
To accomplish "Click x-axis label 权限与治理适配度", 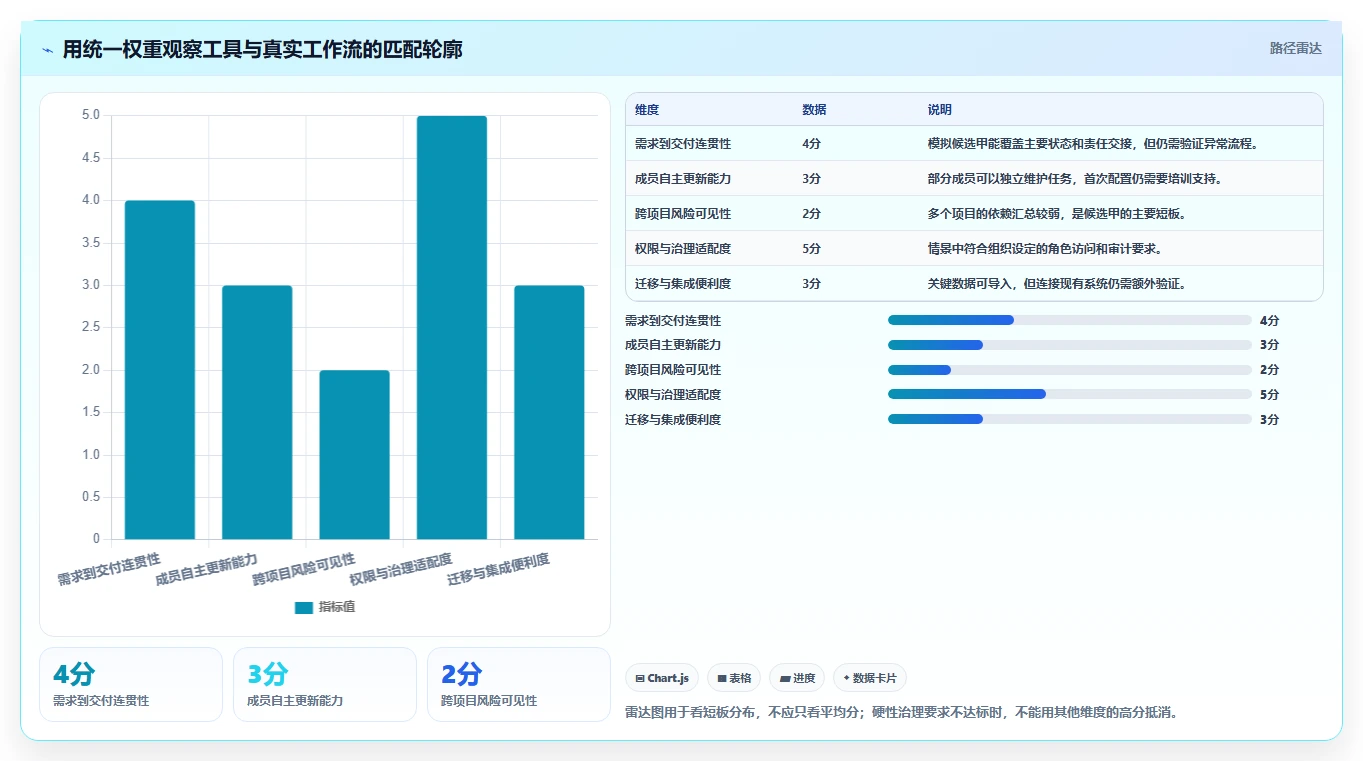I will coord(401,568).
